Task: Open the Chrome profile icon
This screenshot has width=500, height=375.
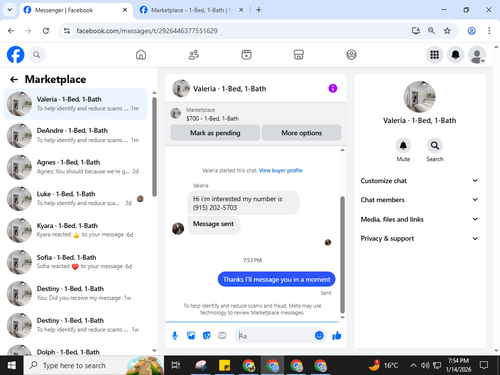Action: (471, 31)
